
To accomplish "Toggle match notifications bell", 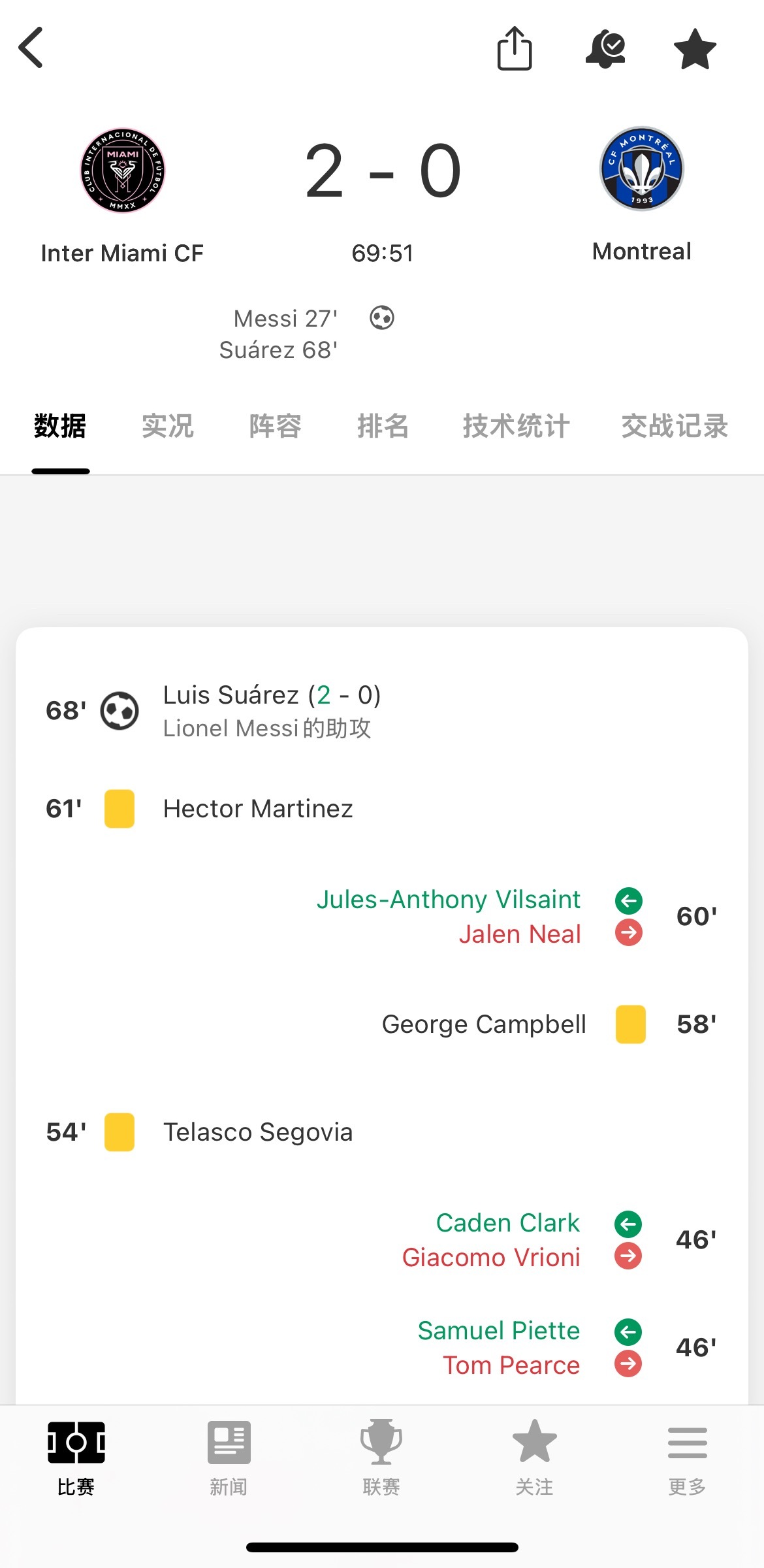I will (x=605, y=48).
